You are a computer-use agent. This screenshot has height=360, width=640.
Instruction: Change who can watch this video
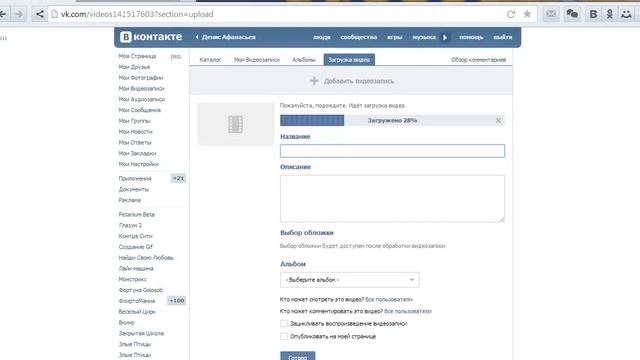tap(389, 299)
